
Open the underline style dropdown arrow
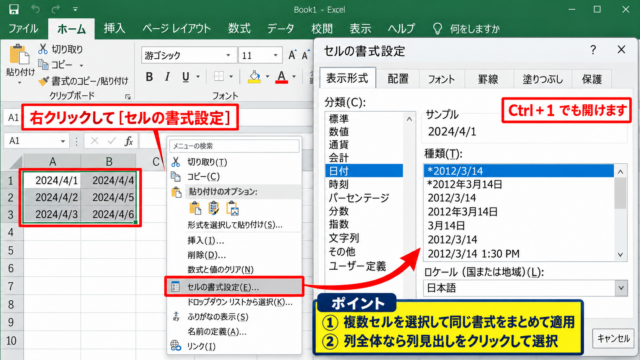(198, 77)
